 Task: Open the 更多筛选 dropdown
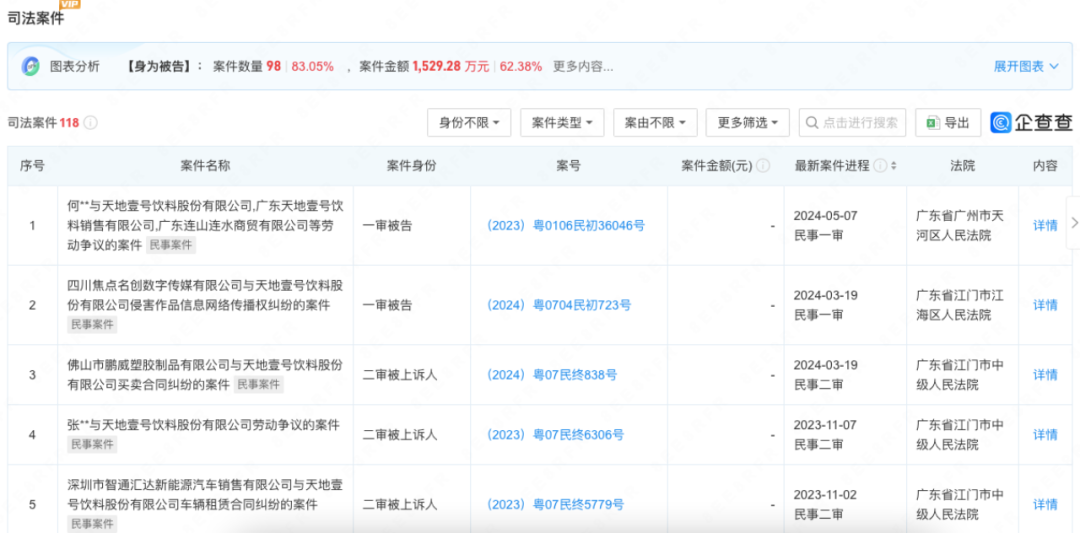point(748,123)
